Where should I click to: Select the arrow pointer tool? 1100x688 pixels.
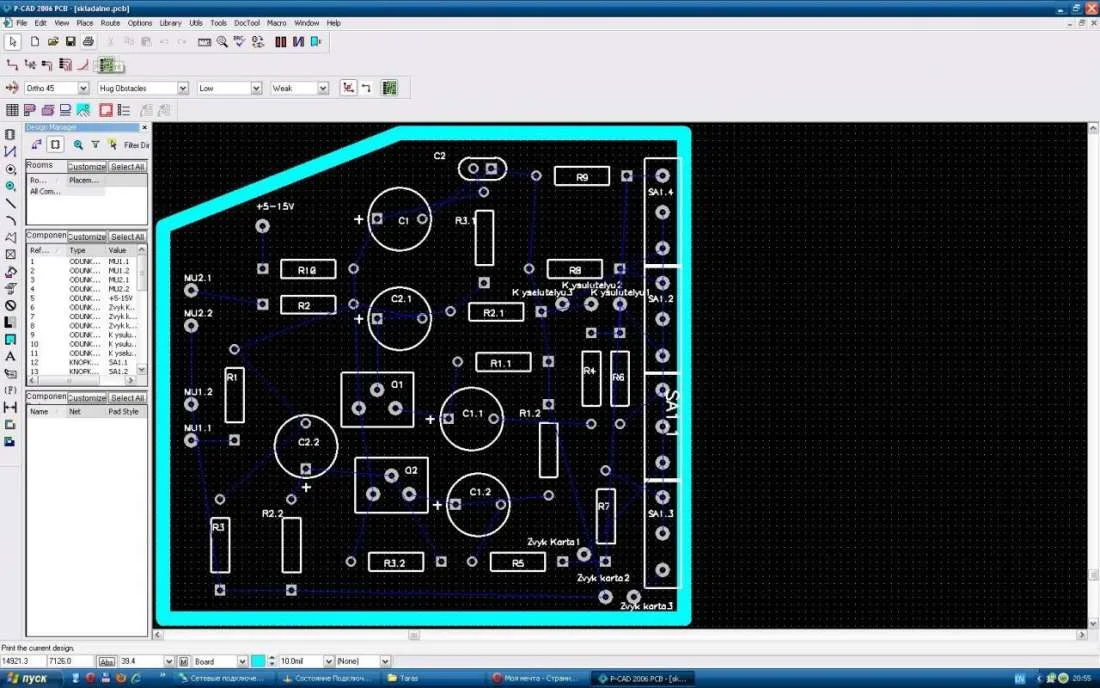point(13,42)
